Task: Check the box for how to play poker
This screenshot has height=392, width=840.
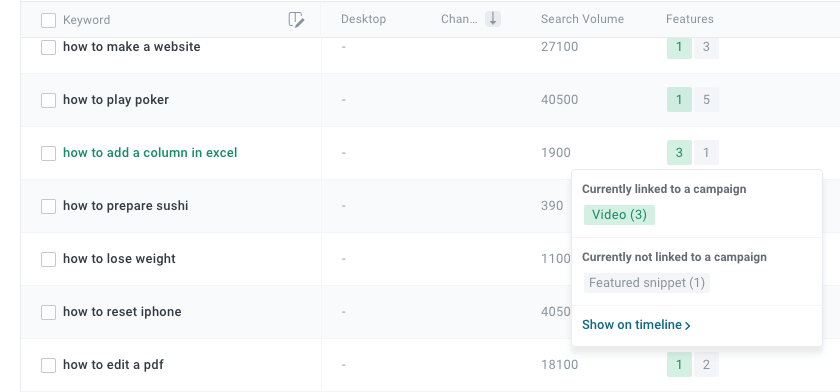Action: (48, 100)
